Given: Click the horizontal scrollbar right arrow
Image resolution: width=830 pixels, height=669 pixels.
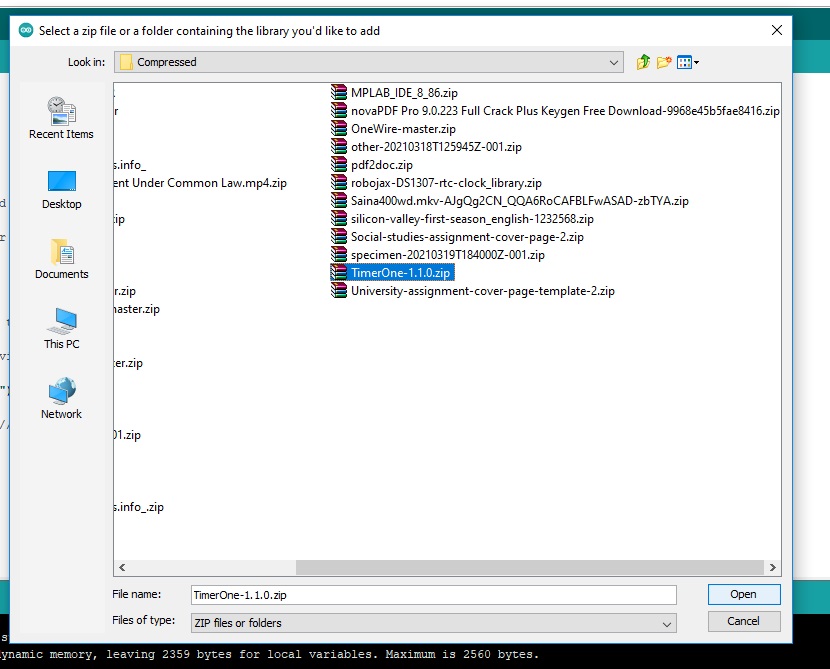Looking at the screenshot, I should (x=772, y=567).
